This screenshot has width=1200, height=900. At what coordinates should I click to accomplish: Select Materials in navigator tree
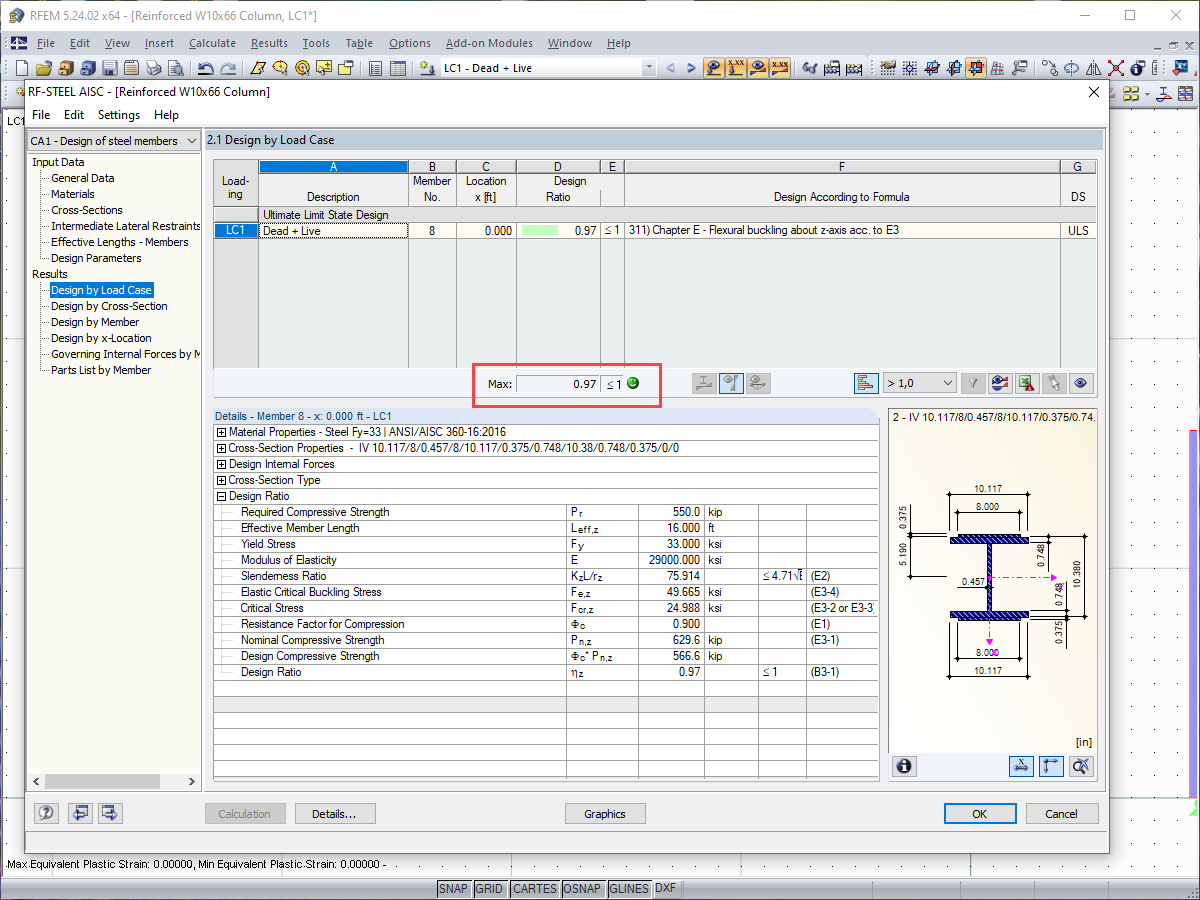(73, 194)
